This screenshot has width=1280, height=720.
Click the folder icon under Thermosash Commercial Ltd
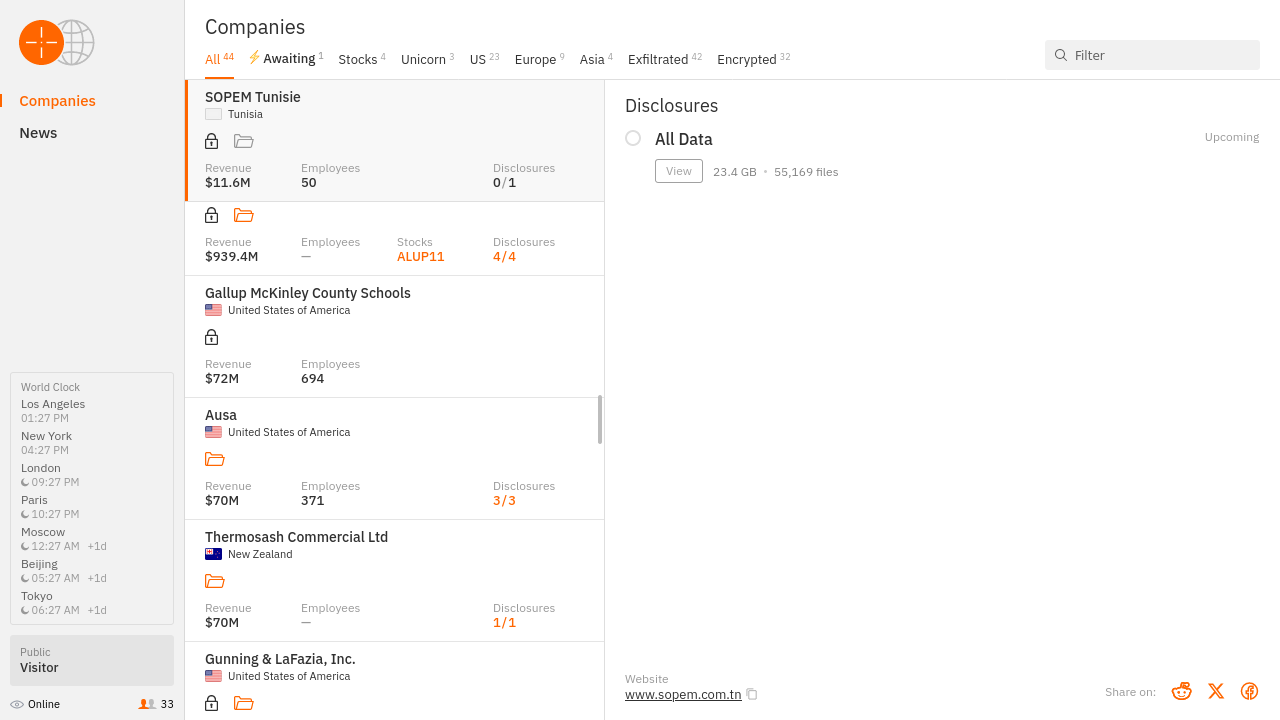click(x=215, y=581)
